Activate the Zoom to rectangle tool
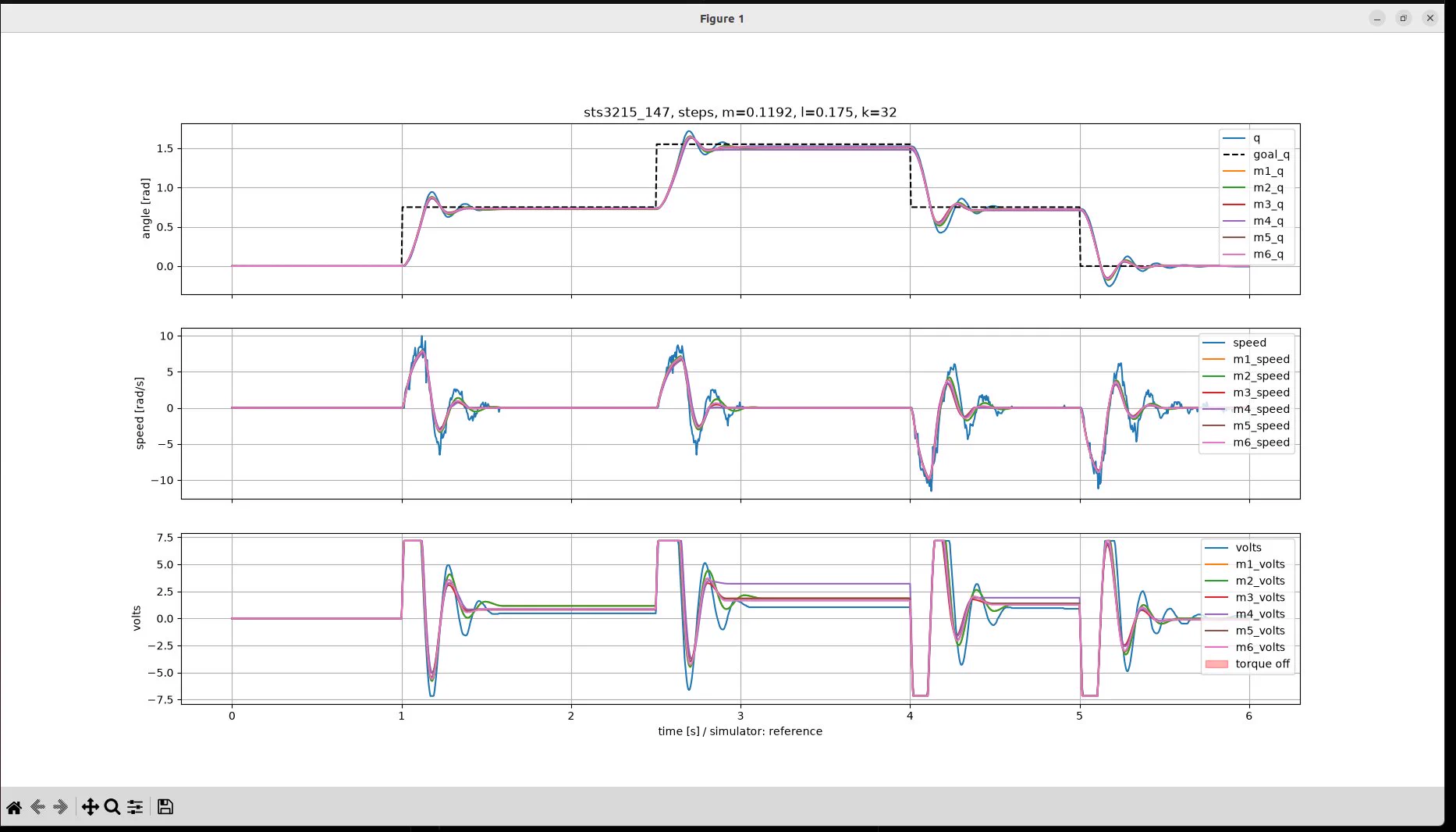The width and height of the screenshot is (1456, 832). [112, 807]
